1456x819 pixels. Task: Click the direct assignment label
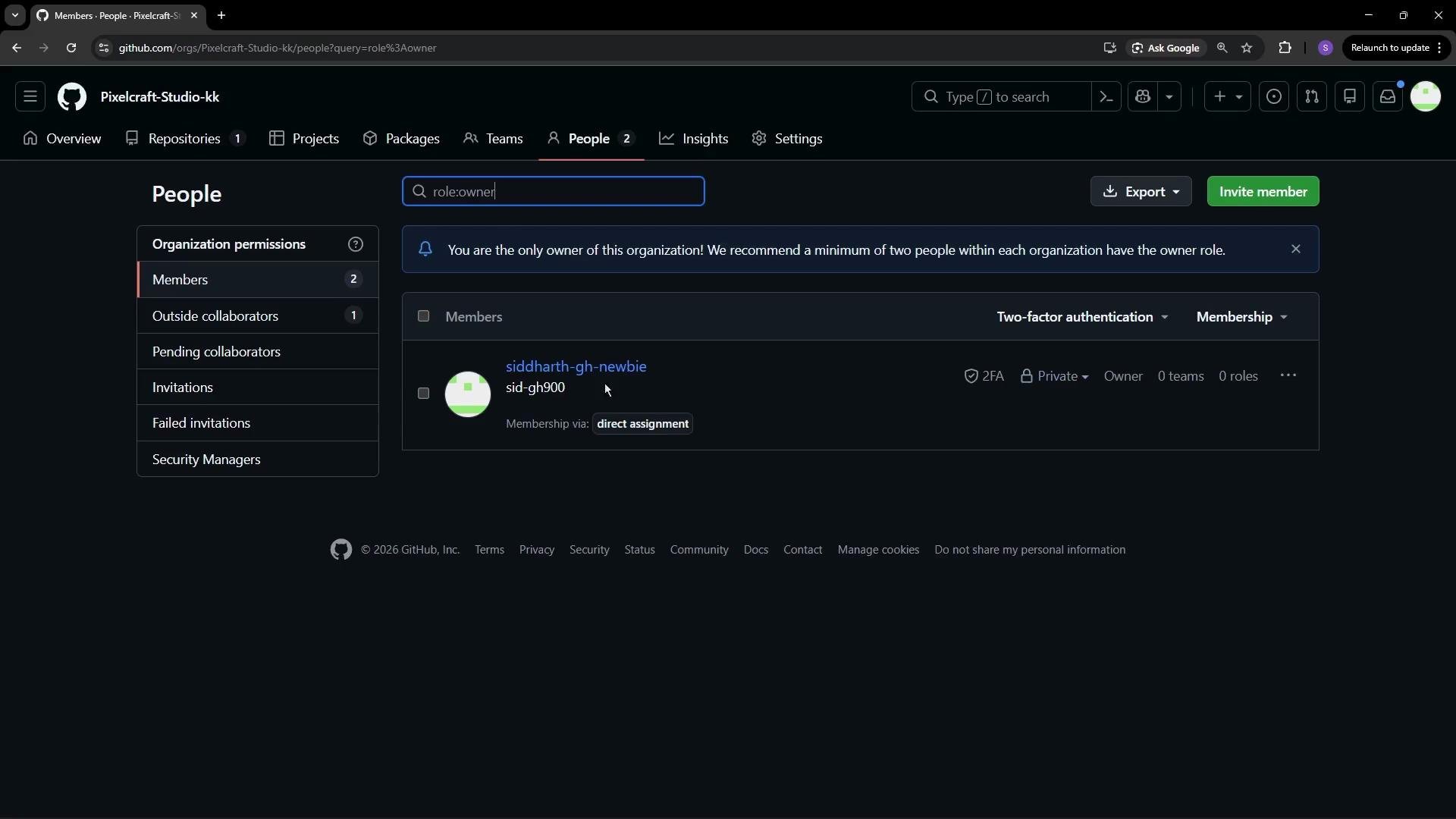(642, 424)
